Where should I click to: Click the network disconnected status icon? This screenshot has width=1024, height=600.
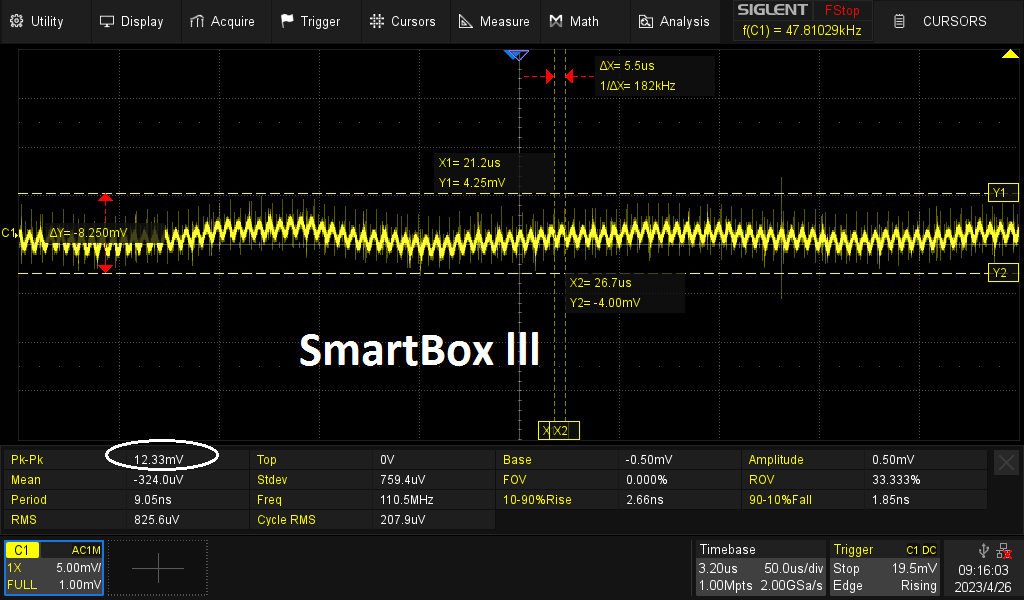coord(1004,551)
